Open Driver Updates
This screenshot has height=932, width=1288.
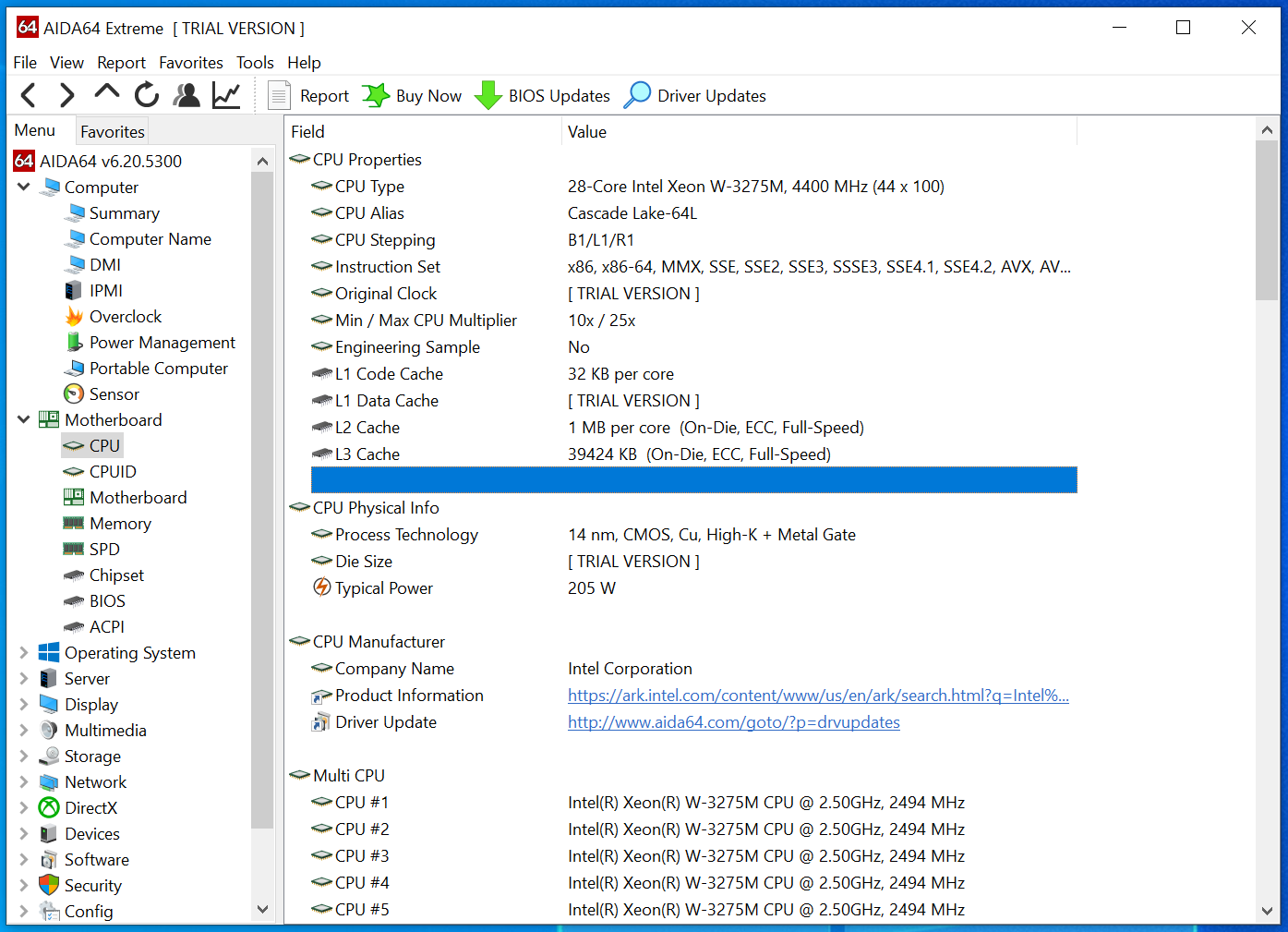[x=695, y=95]
